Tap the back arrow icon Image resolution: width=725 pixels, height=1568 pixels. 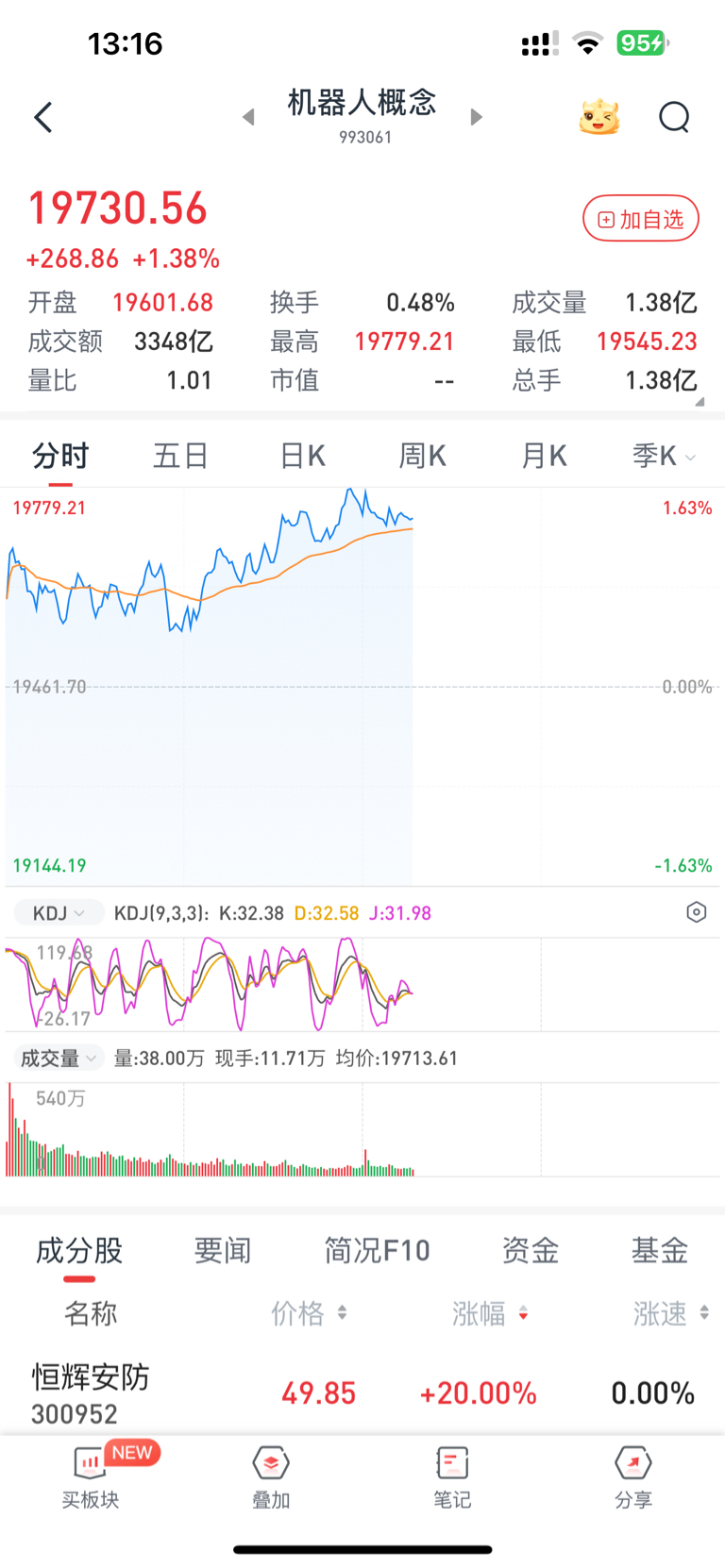coord(43,118)
